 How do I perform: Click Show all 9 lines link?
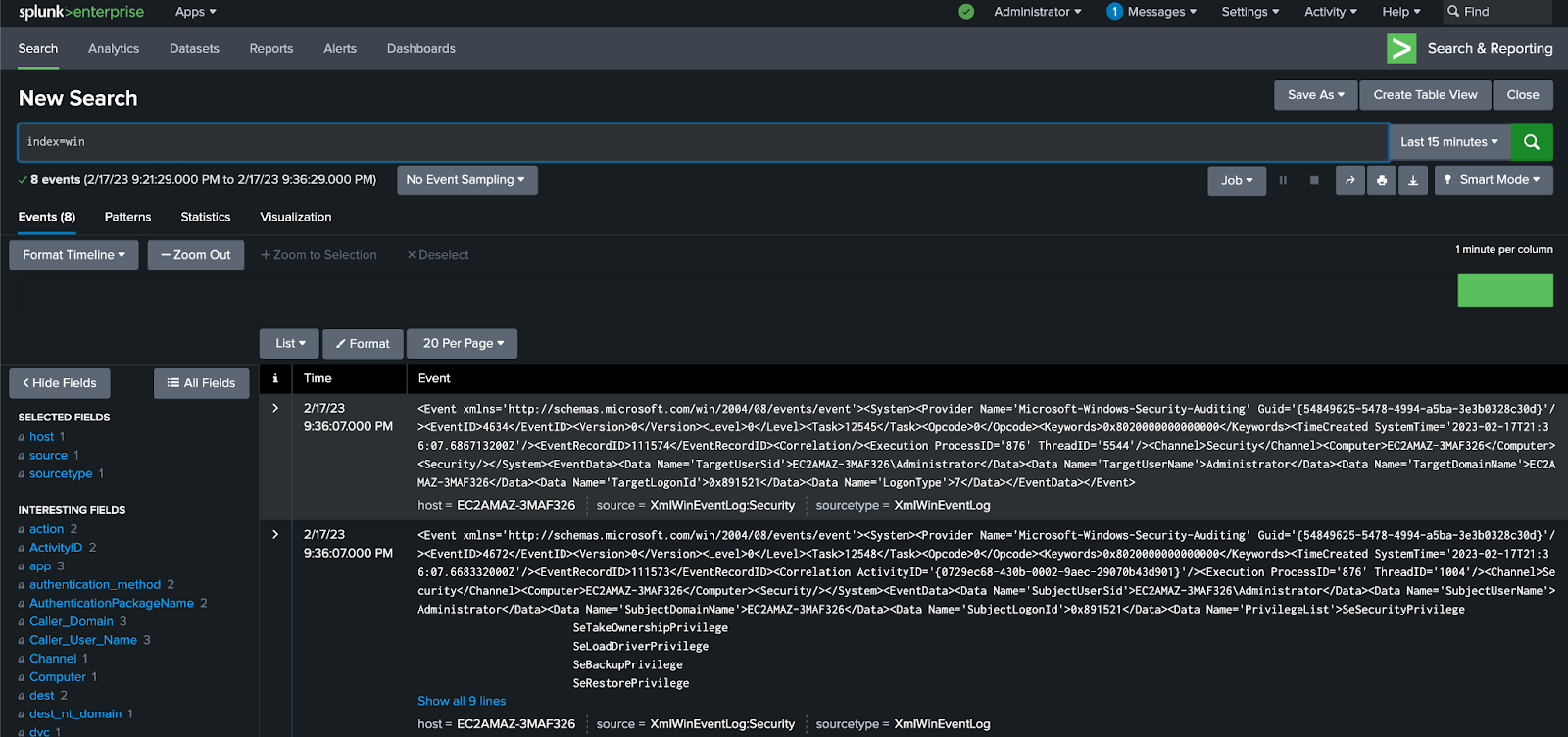pyautogui.click(x=462, y=702)
